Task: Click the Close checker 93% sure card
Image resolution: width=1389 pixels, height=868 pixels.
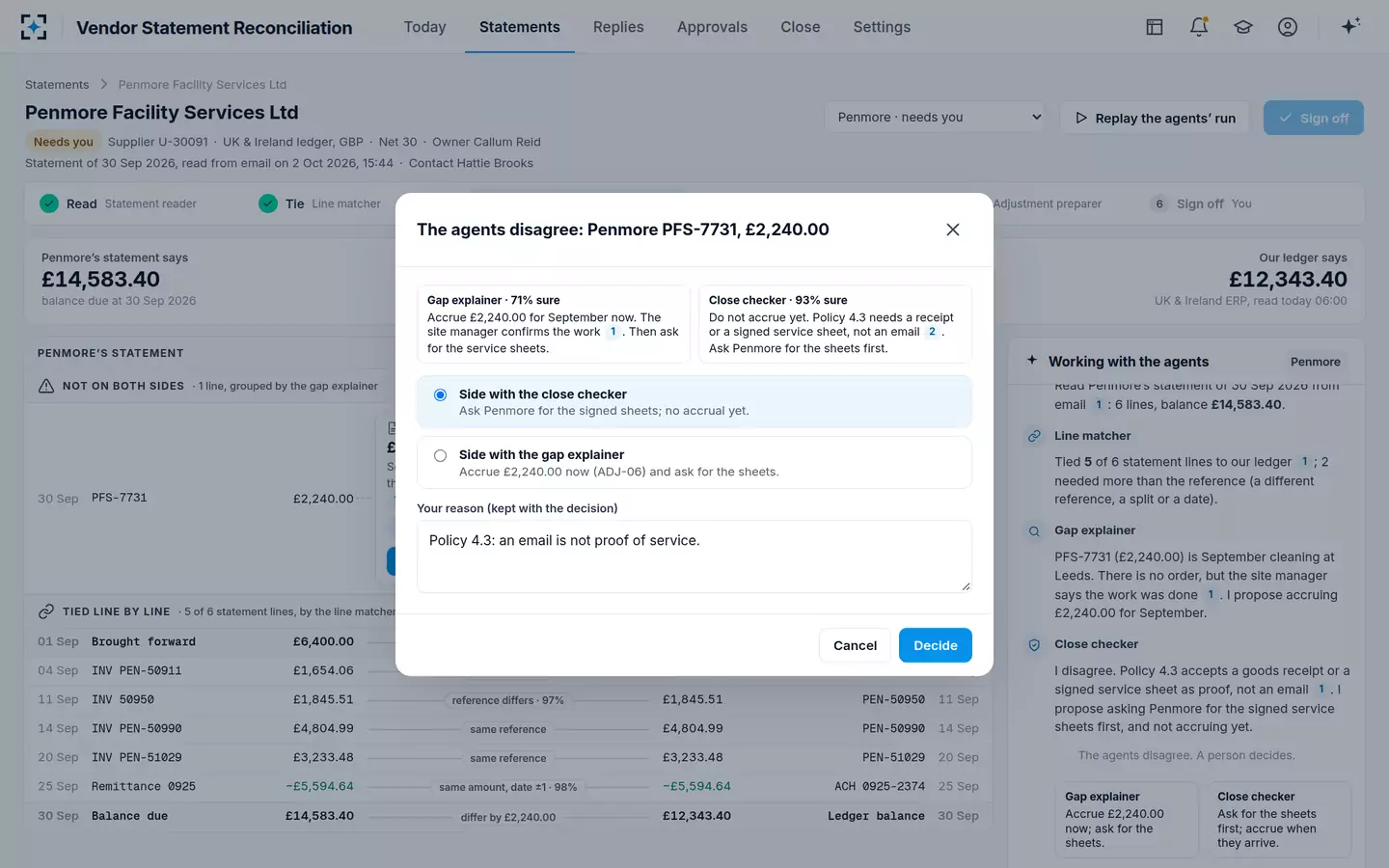Action: [x=835, y=324]
